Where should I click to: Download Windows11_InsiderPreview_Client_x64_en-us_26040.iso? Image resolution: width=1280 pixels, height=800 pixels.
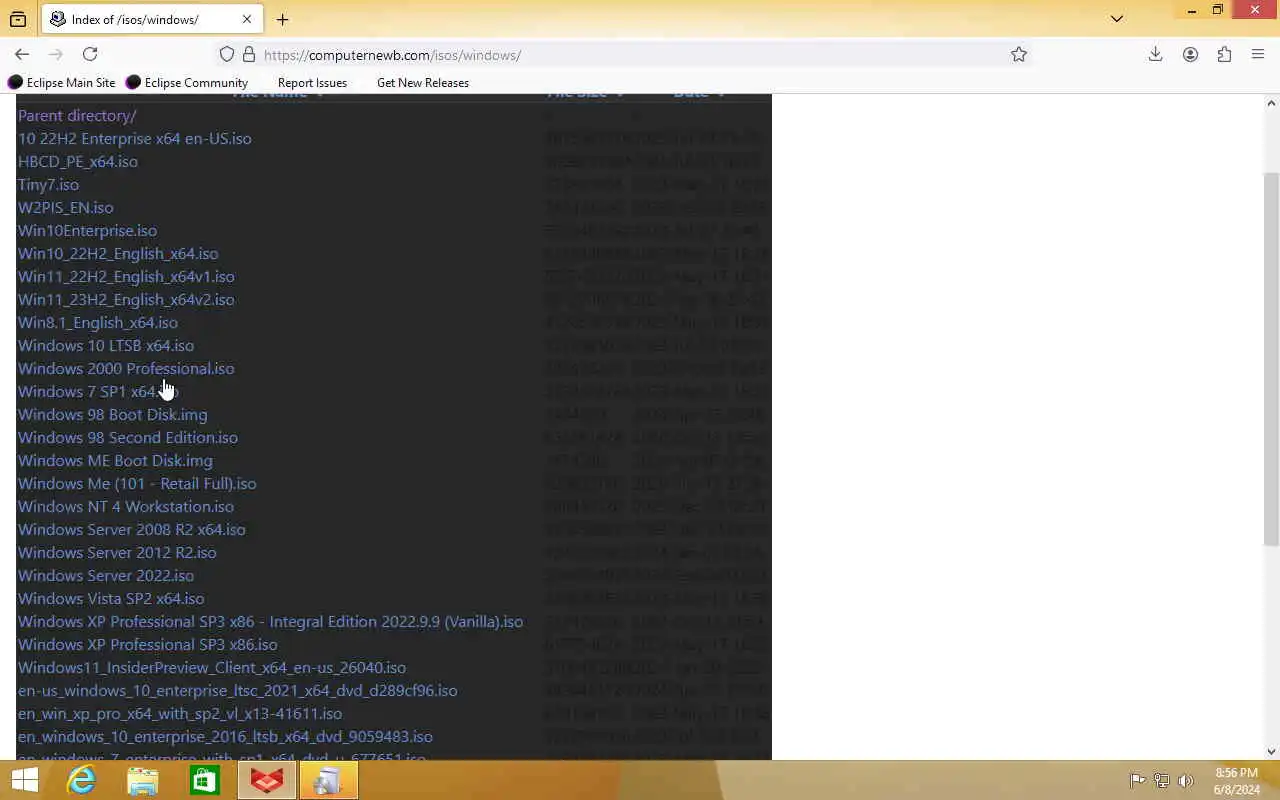coord(212,667)
